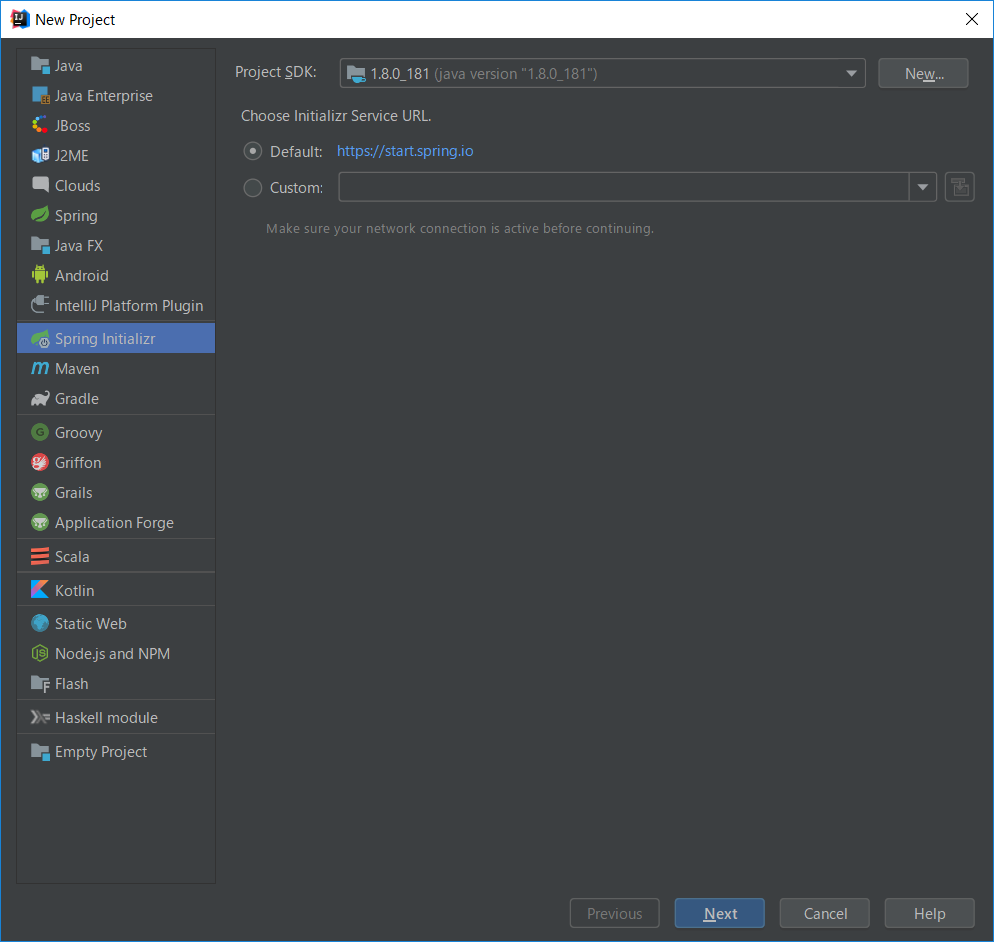Image resolution: width=994 pixels, height=942 pixels.
Task: Click the Haskell module lambda icon
Action: pos(40,717)
